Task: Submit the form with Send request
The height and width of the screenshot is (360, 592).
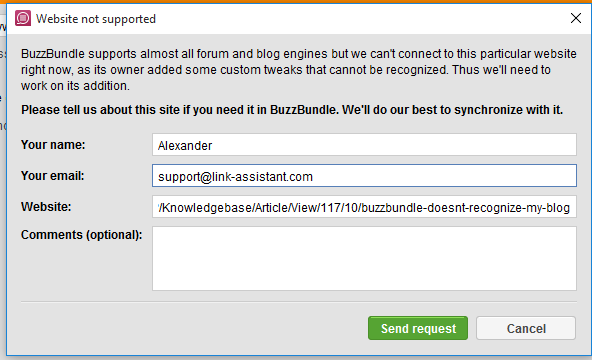Action: click(418, 328)
